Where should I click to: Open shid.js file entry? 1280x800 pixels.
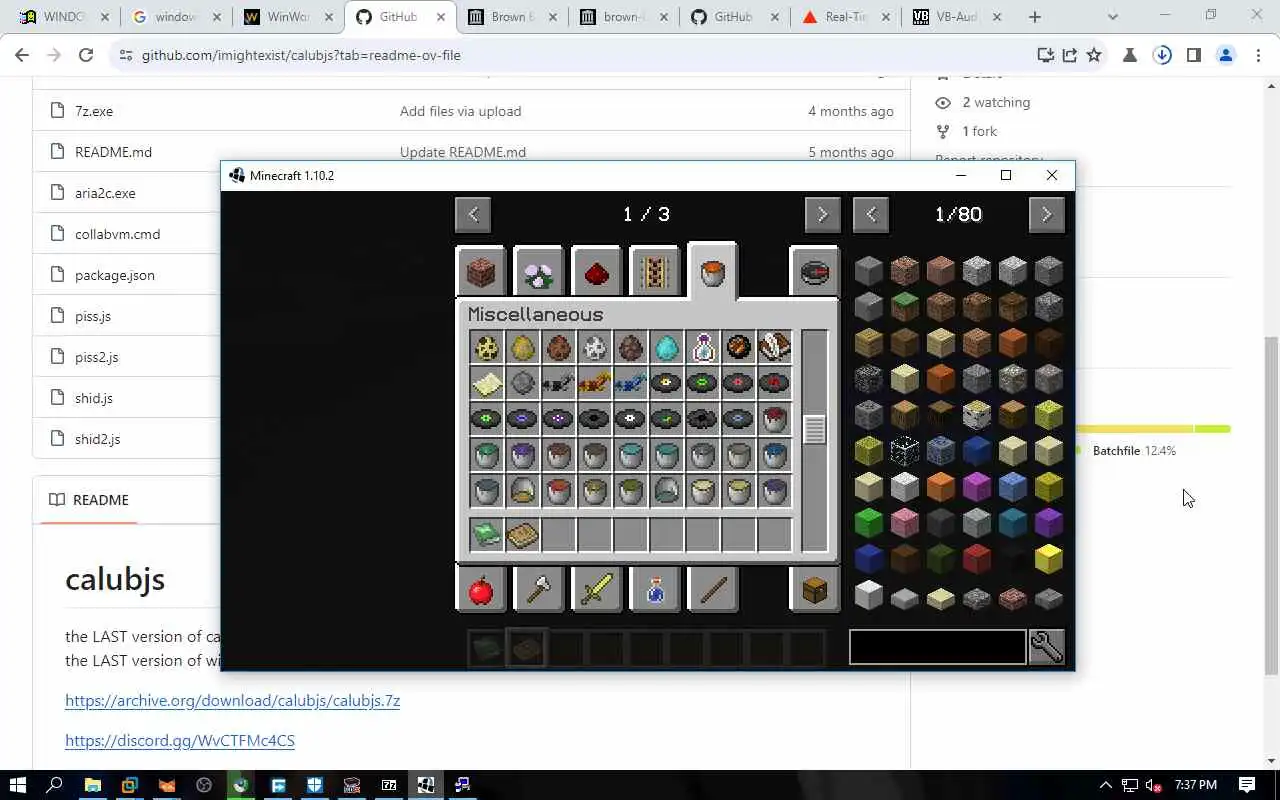pyautogui.click(x=94, y=398)
